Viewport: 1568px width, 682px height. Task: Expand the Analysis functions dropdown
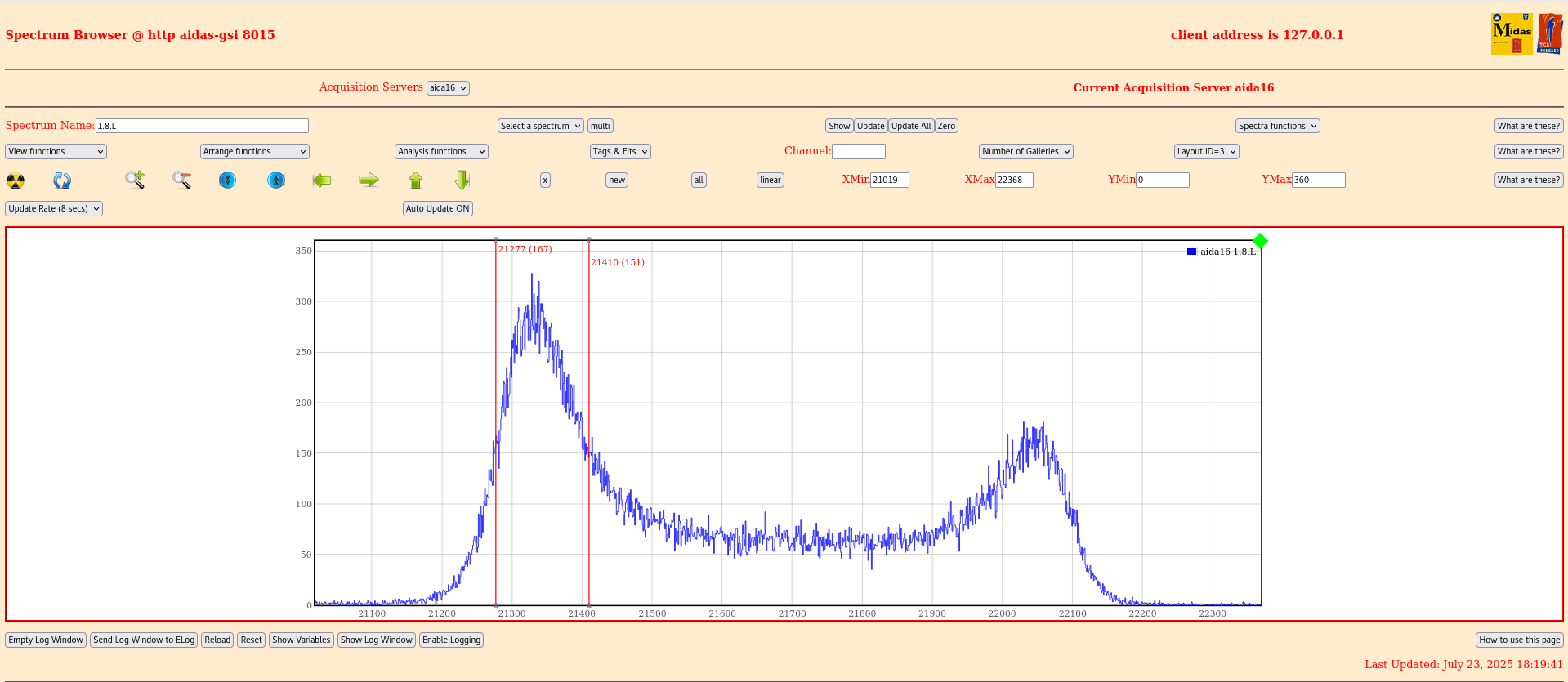tap(441, 152)
